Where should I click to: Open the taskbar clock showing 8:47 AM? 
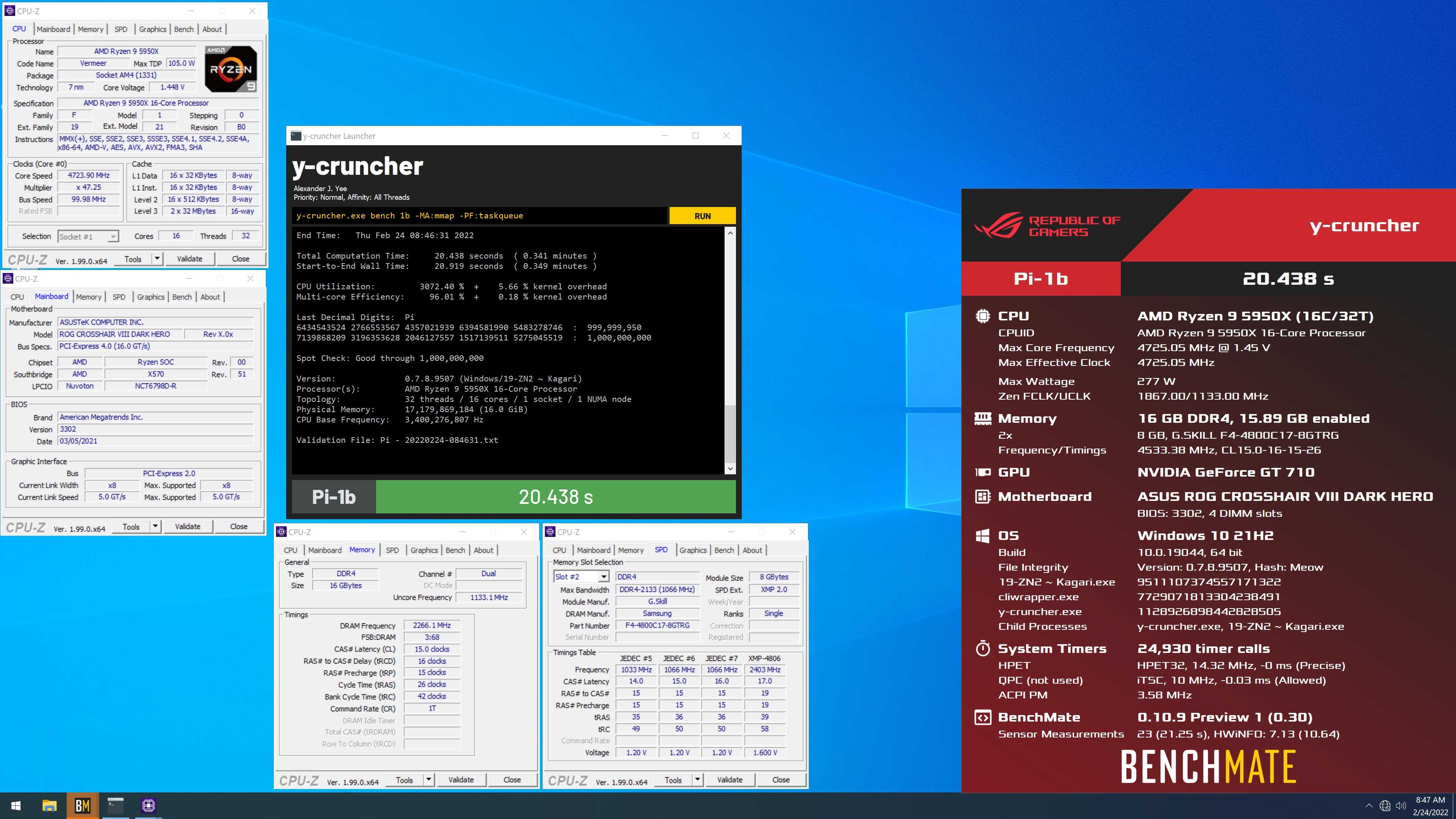(1430, 805)
